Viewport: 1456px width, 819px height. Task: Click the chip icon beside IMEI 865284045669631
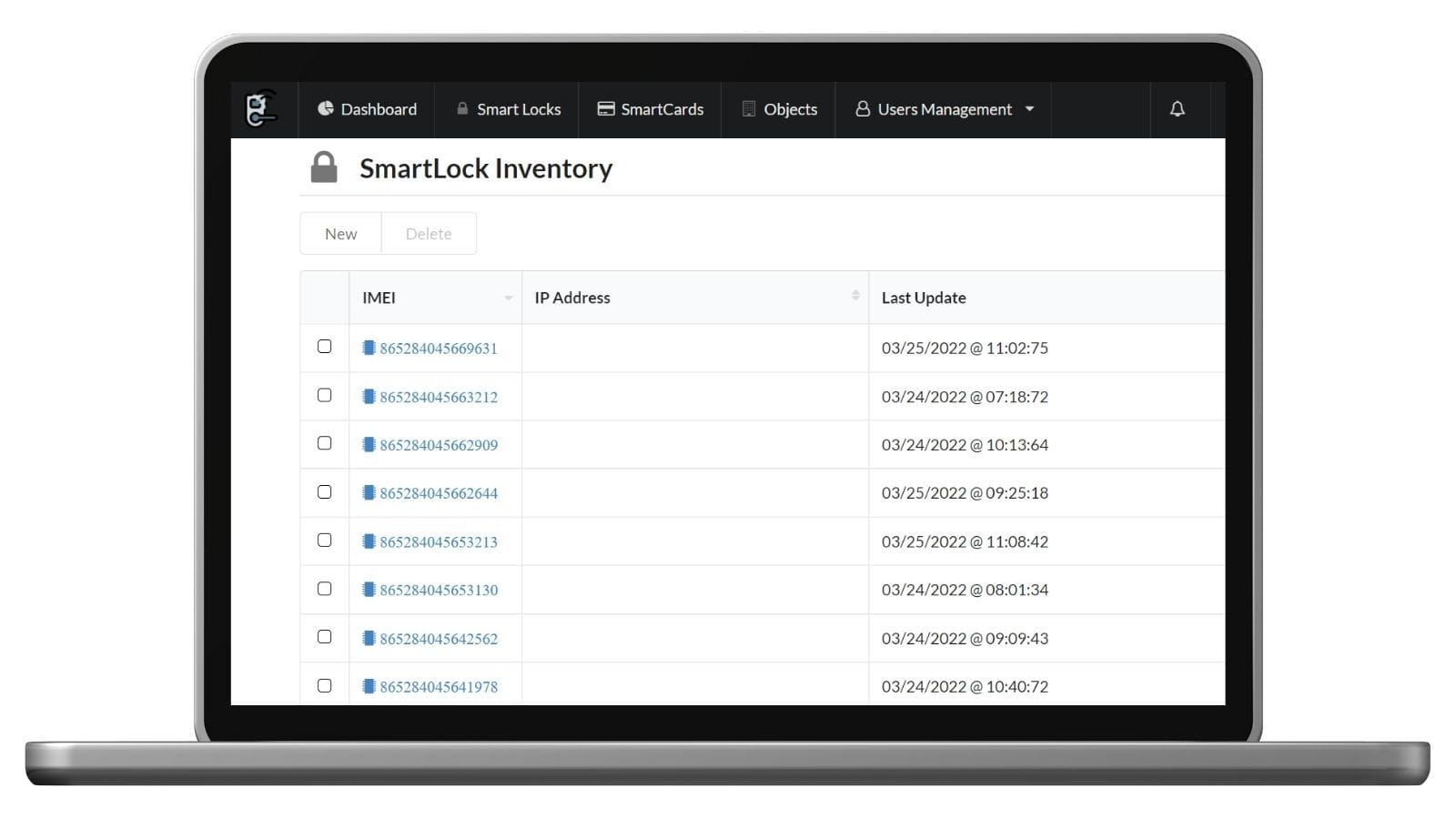[369, 348]
